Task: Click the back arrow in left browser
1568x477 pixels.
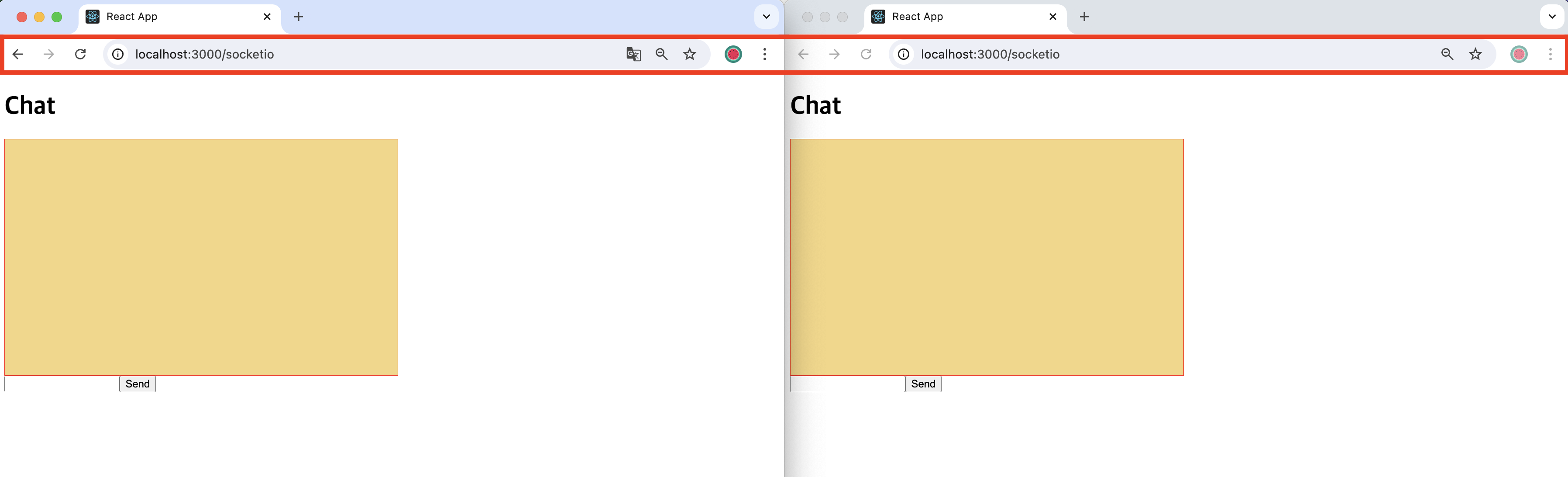Action: click(x=17, y=54)
